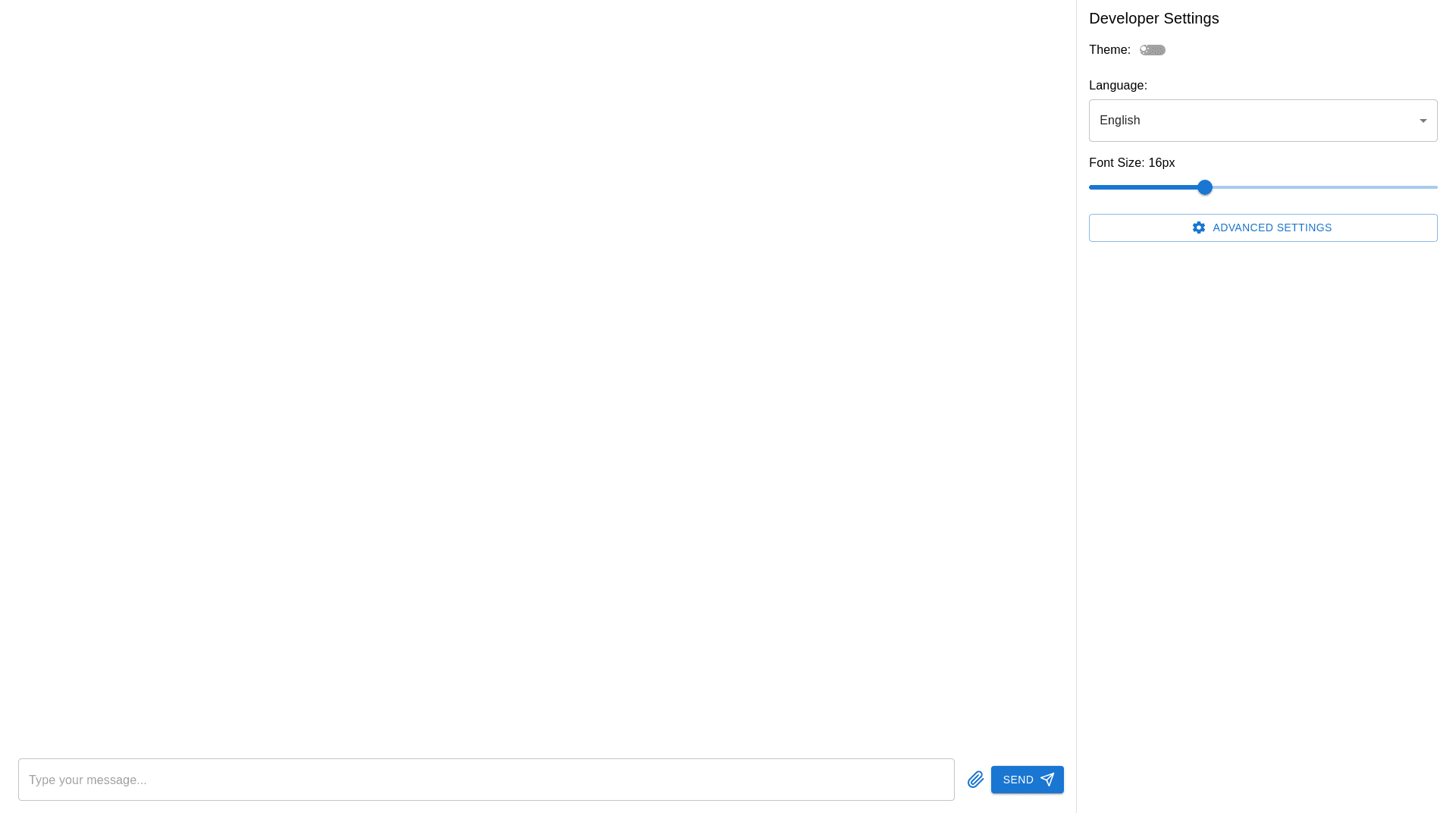The height and width of the screenshot is (819, 1456).
Task: Click the small knob of the Theme toggle
Action: tap(1144, 50)
